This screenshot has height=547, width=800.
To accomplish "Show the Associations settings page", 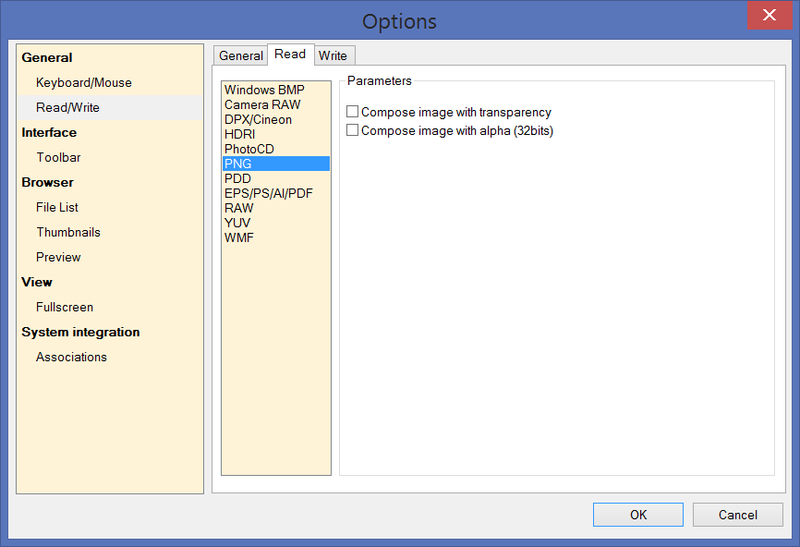I will pos(71,358).
